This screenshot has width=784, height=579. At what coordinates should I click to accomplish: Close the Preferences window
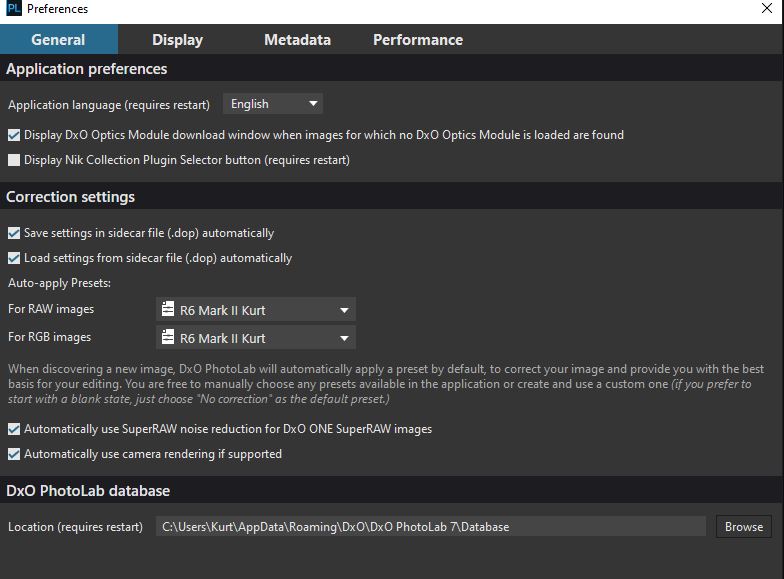(x=766, y=9)
